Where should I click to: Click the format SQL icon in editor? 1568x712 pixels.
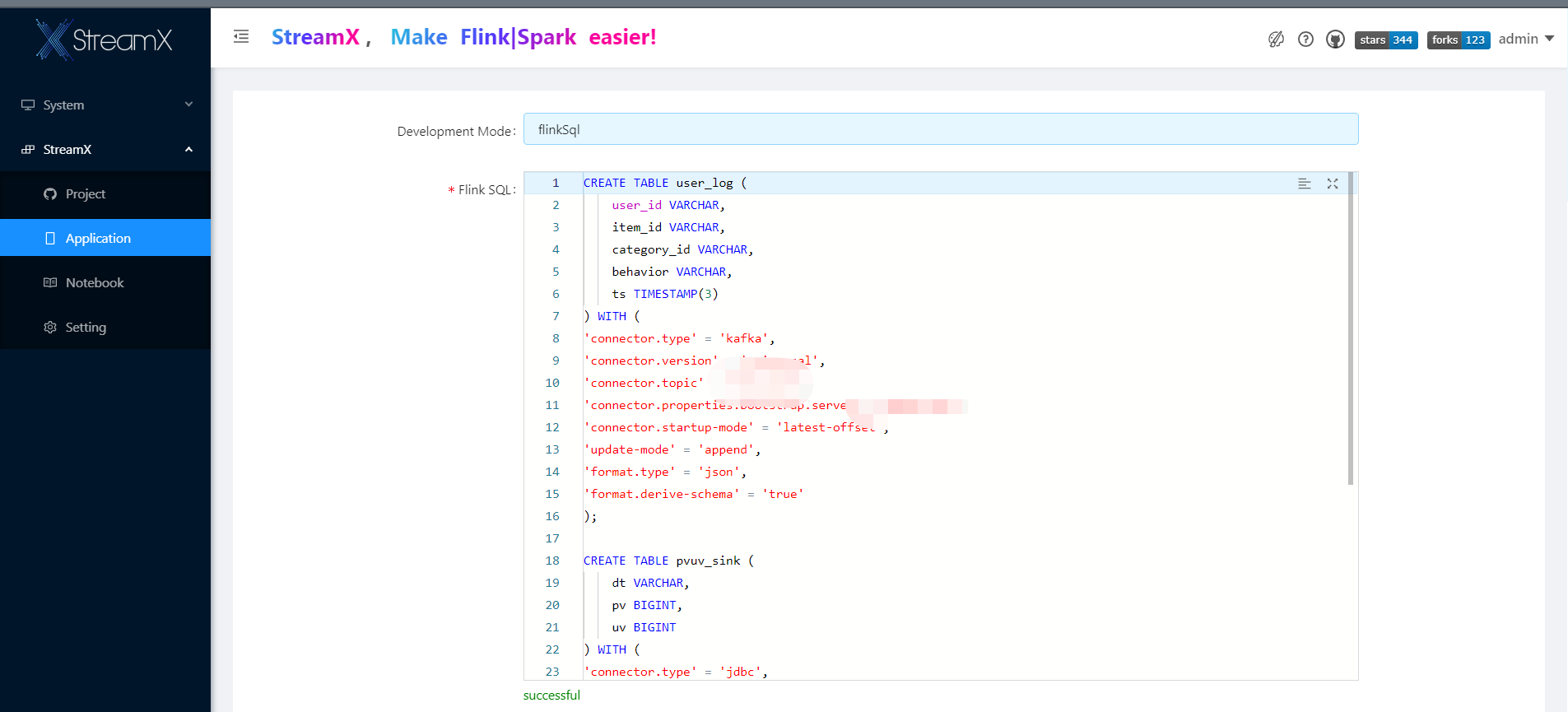(x=1304, y=184)
